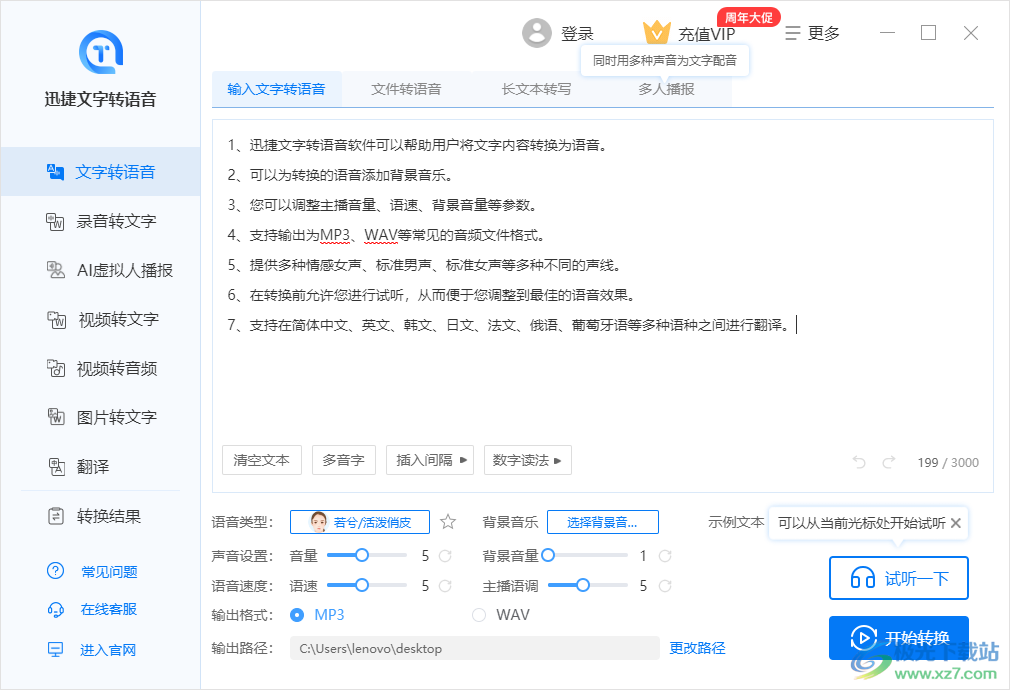The image size is (1010, 690).
Task: Expand the 数字读法 dropdown
Action: (527, 460)
